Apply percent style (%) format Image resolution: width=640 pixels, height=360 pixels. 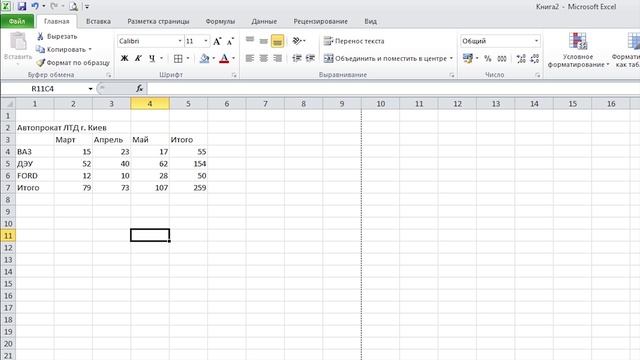tap(488, 58)
